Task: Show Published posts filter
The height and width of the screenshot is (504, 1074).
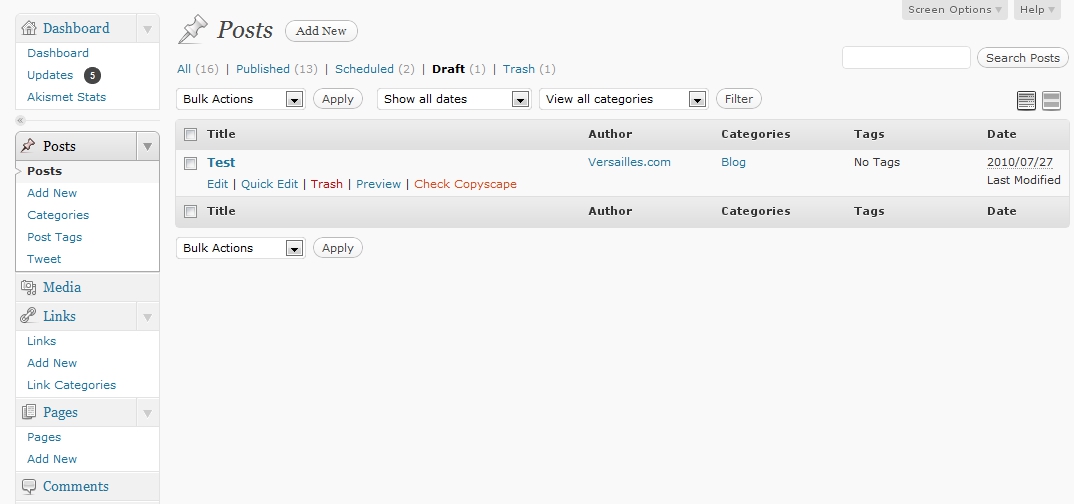Action: tap(263, 69)
